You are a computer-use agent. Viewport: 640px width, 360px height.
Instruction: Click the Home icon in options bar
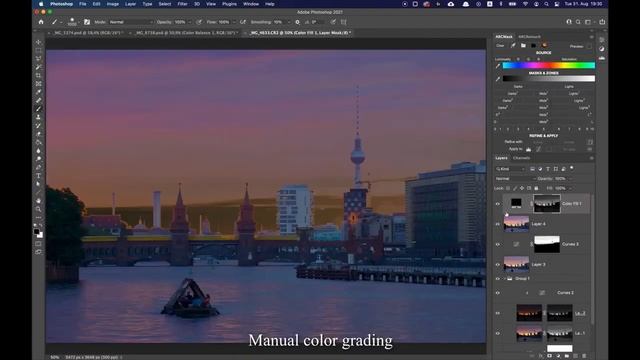pyautogui.click(x=41, y=22)
